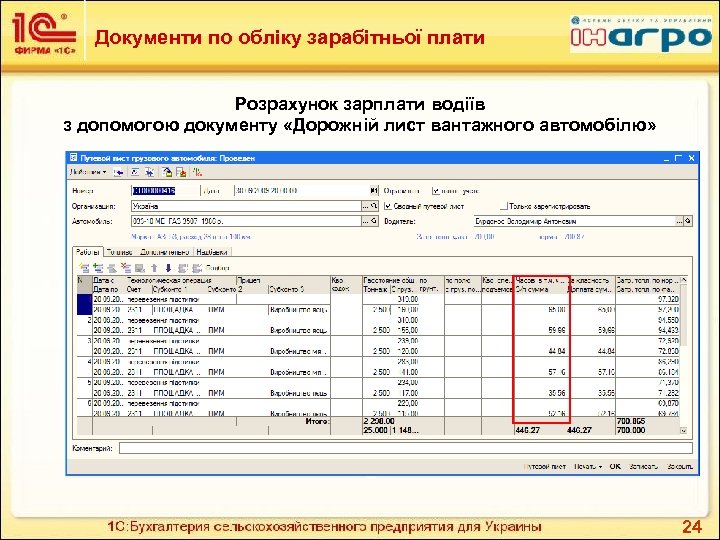Switch to the Работы tab
The image size is (720, 540).
coord(88,252)
